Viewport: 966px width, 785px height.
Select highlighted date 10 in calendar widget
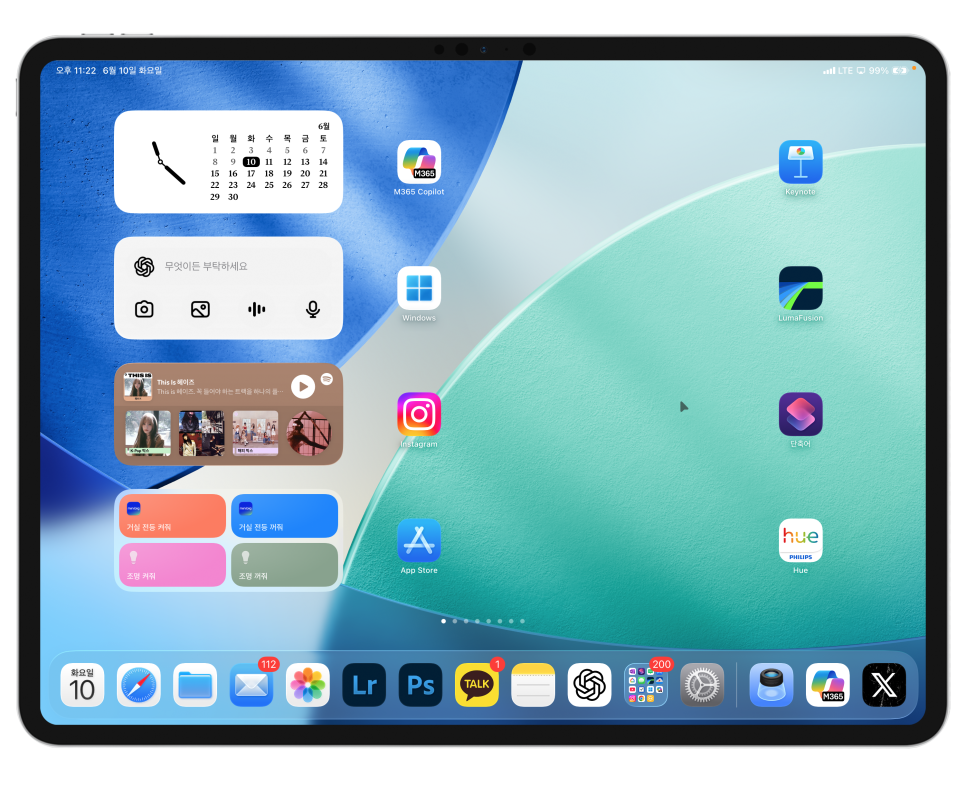251,162
